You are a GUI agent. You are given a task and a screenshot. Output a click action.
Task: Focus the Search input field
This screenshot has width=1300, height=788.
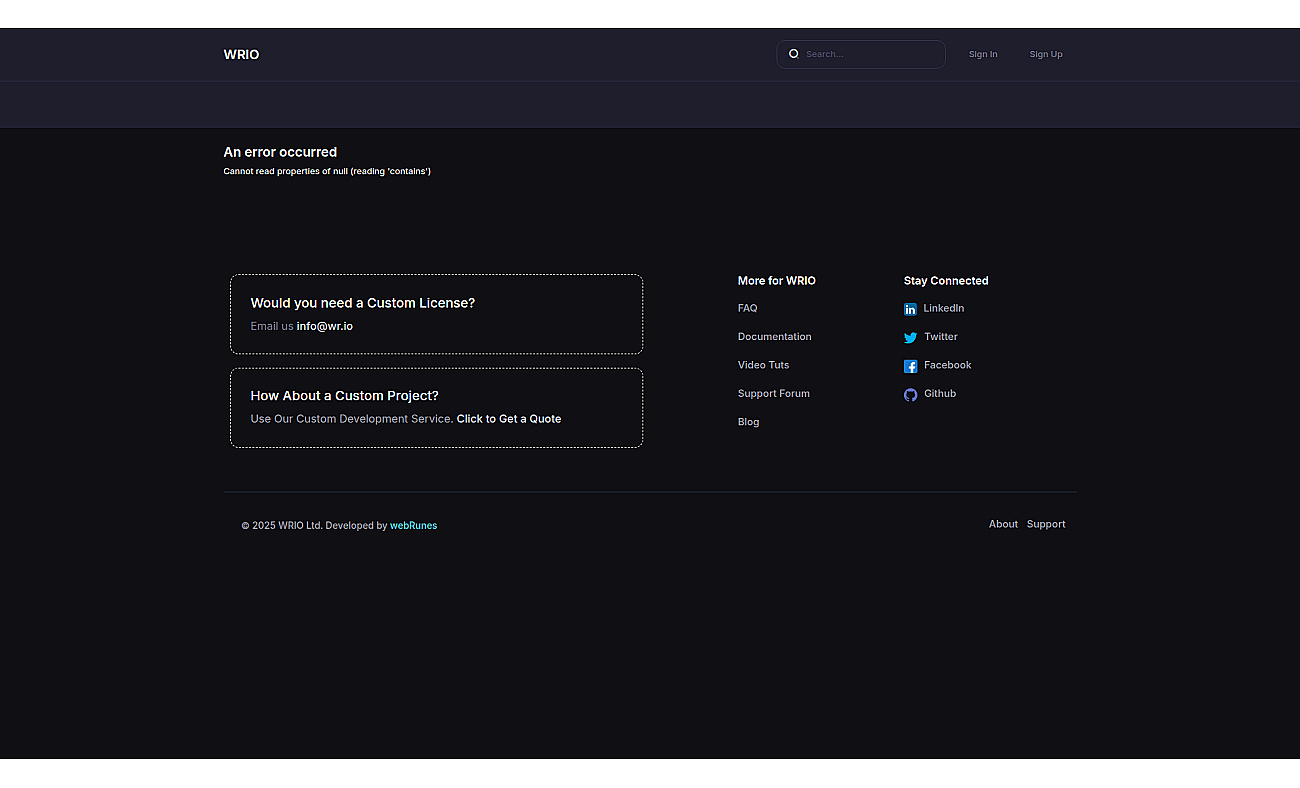pos(861,54)
